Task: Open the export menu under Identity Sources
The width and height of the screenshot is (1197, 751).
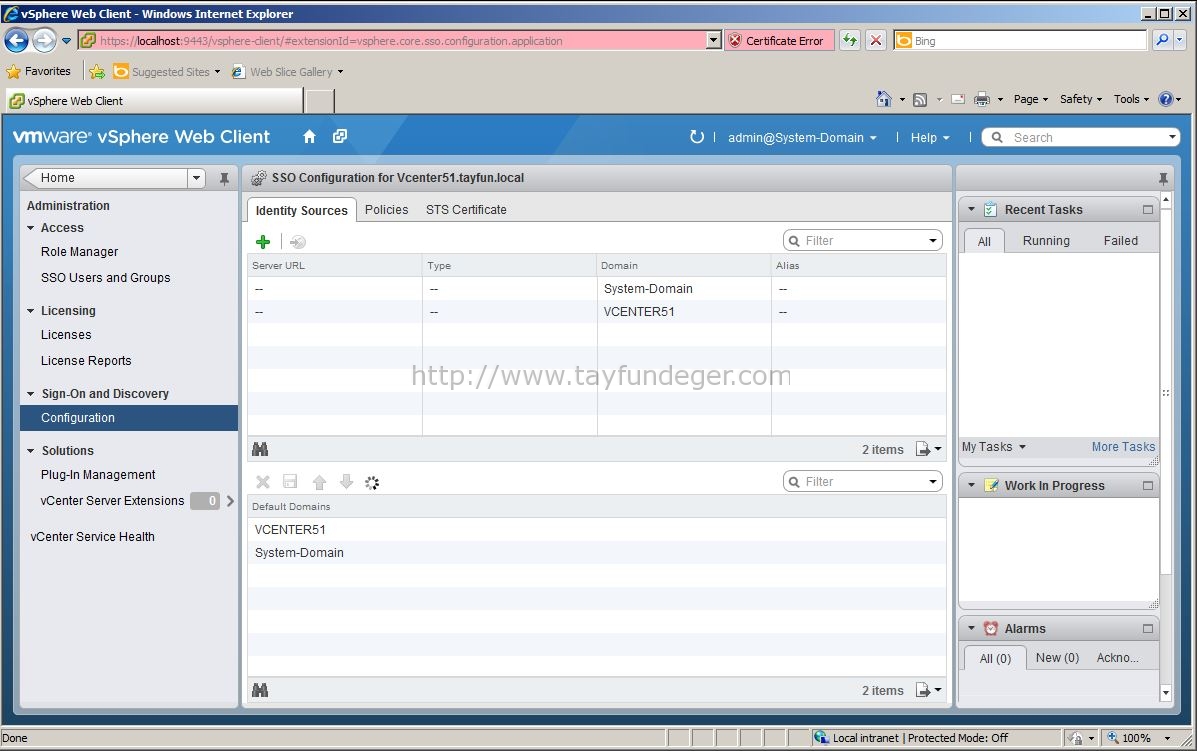Action: pos(928,449)
